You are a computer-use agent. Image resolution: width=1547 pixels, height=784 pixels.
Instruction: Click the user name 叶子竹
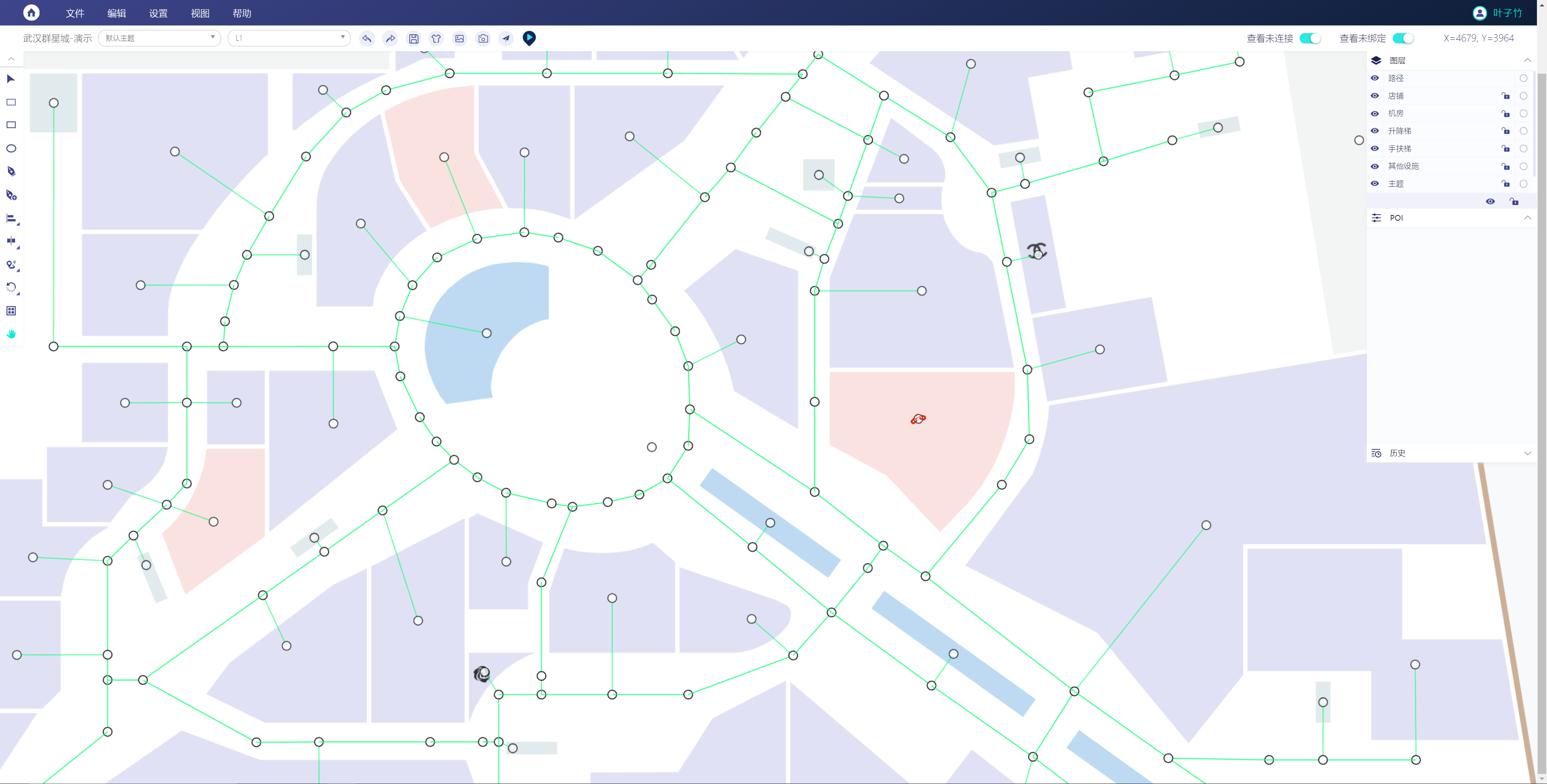(1508, 13)
